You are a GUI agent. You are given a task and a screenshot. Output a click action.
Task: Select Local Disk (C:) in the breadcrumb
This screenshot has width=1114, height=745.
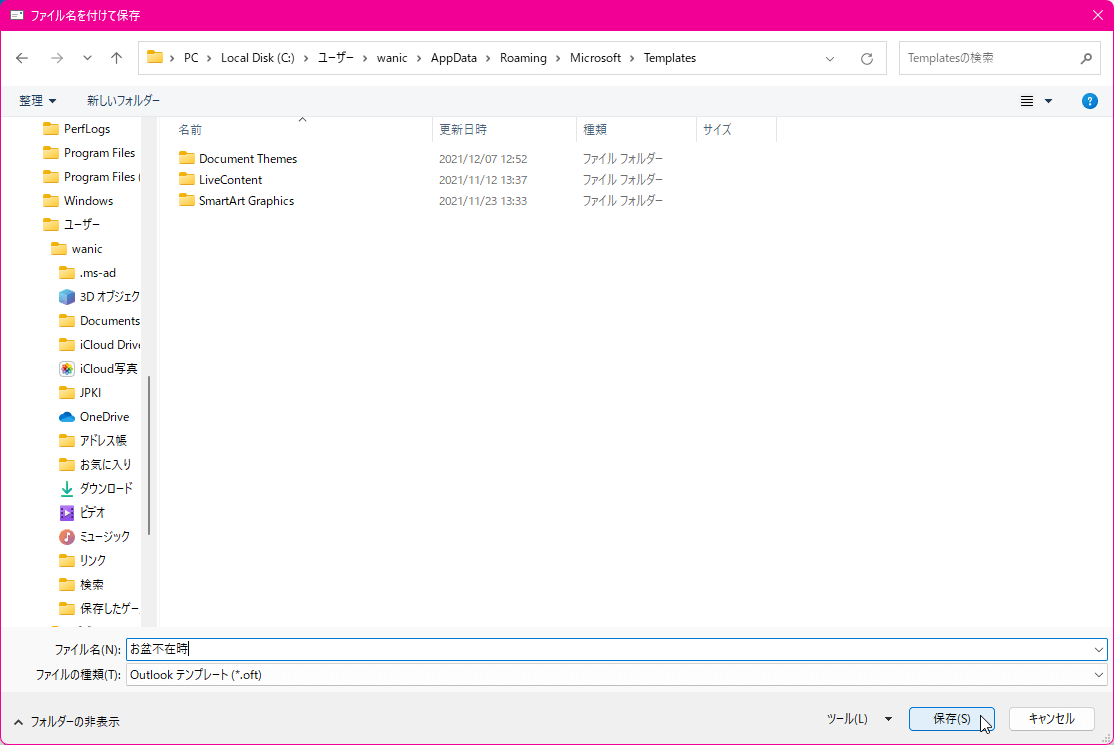[258, 58]
